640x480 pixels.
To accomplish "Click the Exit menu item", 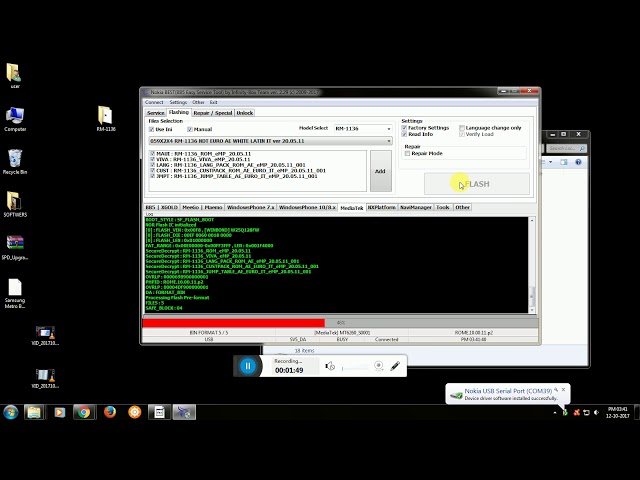I will 213,102.
